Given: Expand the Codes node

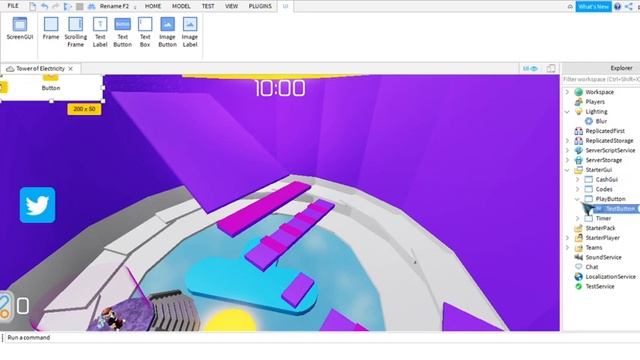Looking at the screenshot, I should (577, 189).
